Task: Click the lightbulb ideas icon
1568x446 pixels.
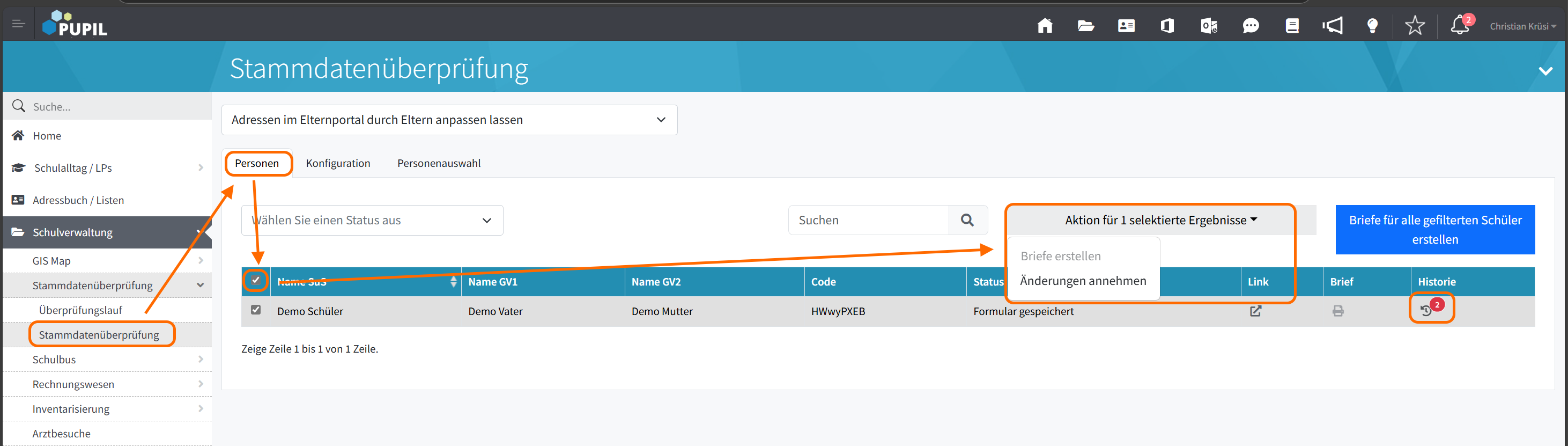Action: coord(1372,26)
